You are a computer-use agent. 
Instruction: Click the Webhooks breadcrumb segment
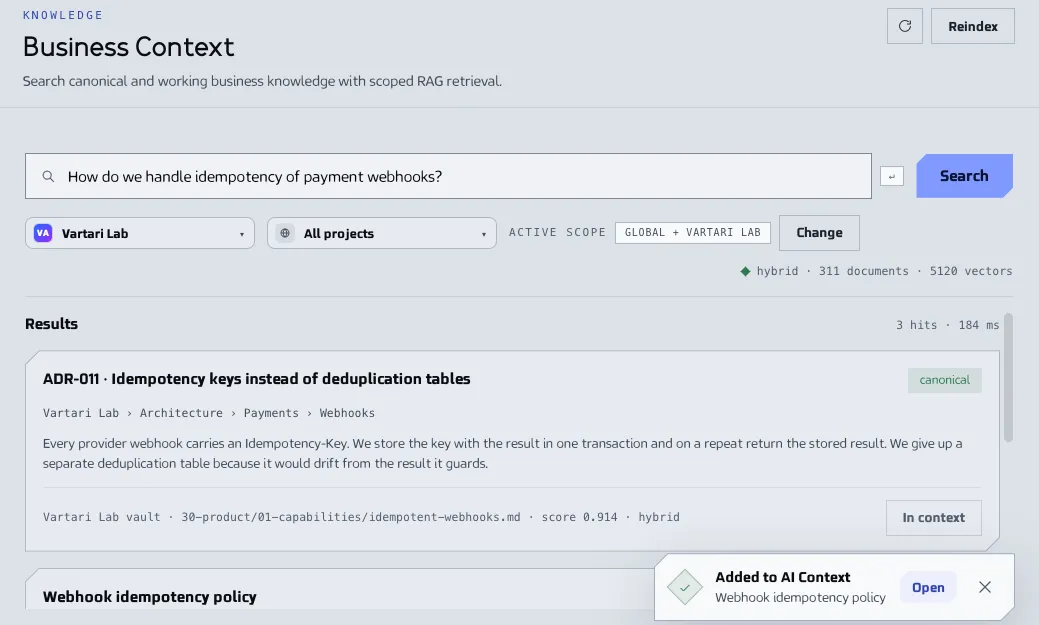pos(347,413)
